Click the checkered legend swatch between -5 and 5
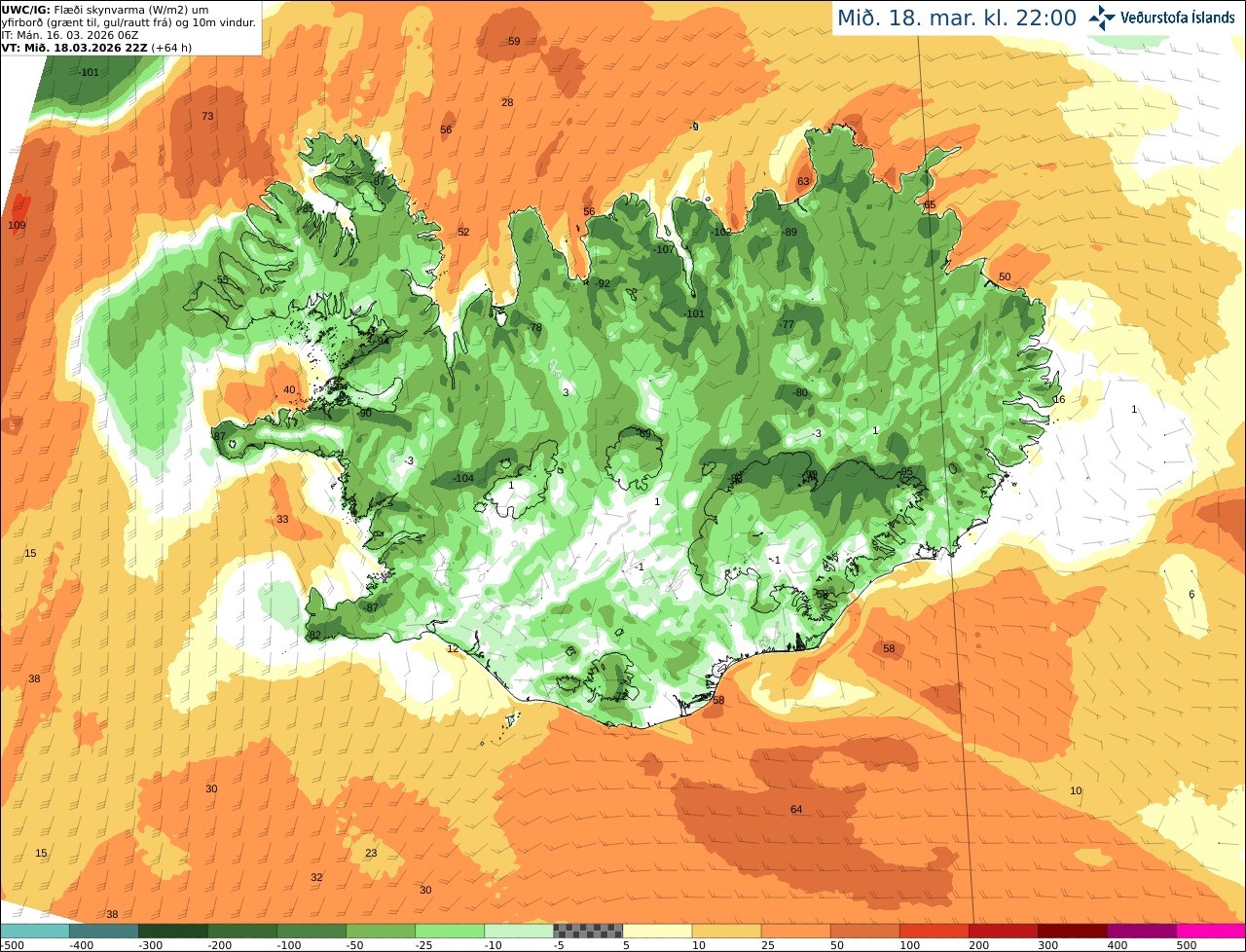Screen dimensions: 1246x952 coord(588,931)
